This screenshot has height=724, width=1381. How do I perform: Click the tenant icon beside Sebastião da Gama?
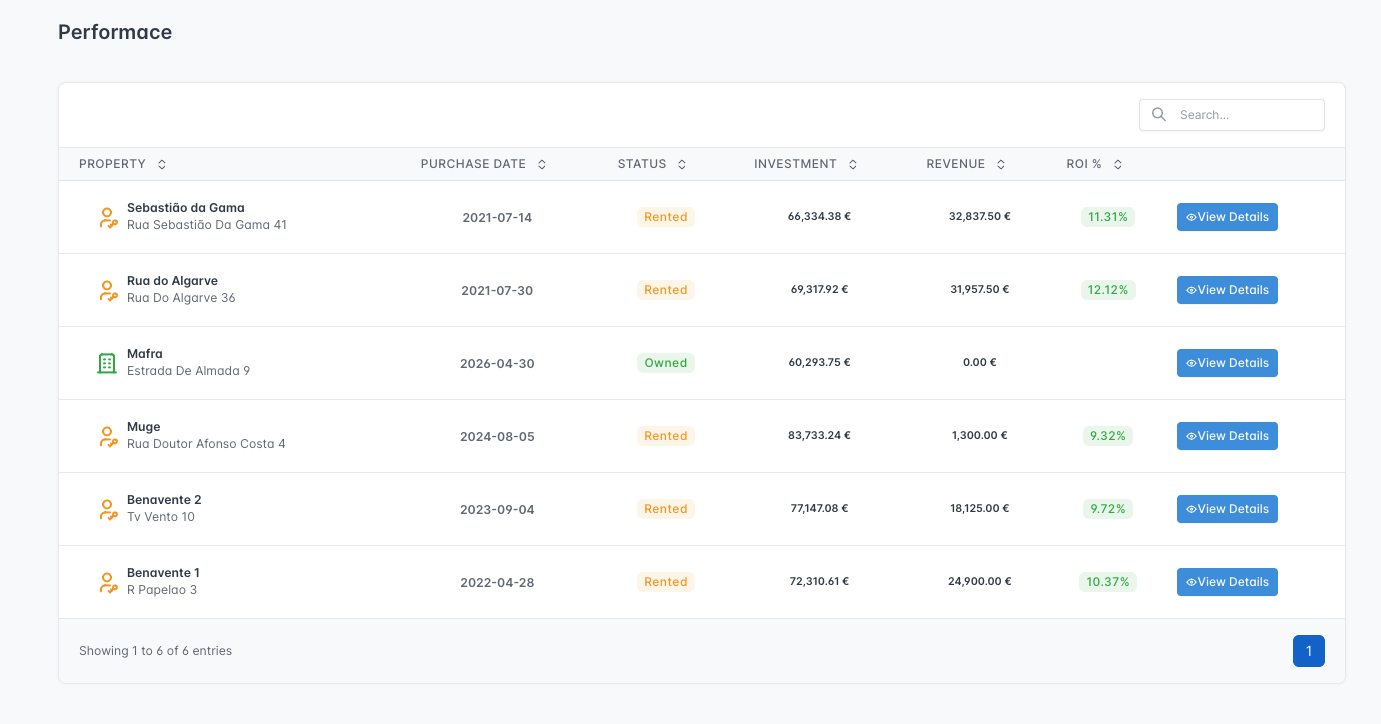point(108,217)
